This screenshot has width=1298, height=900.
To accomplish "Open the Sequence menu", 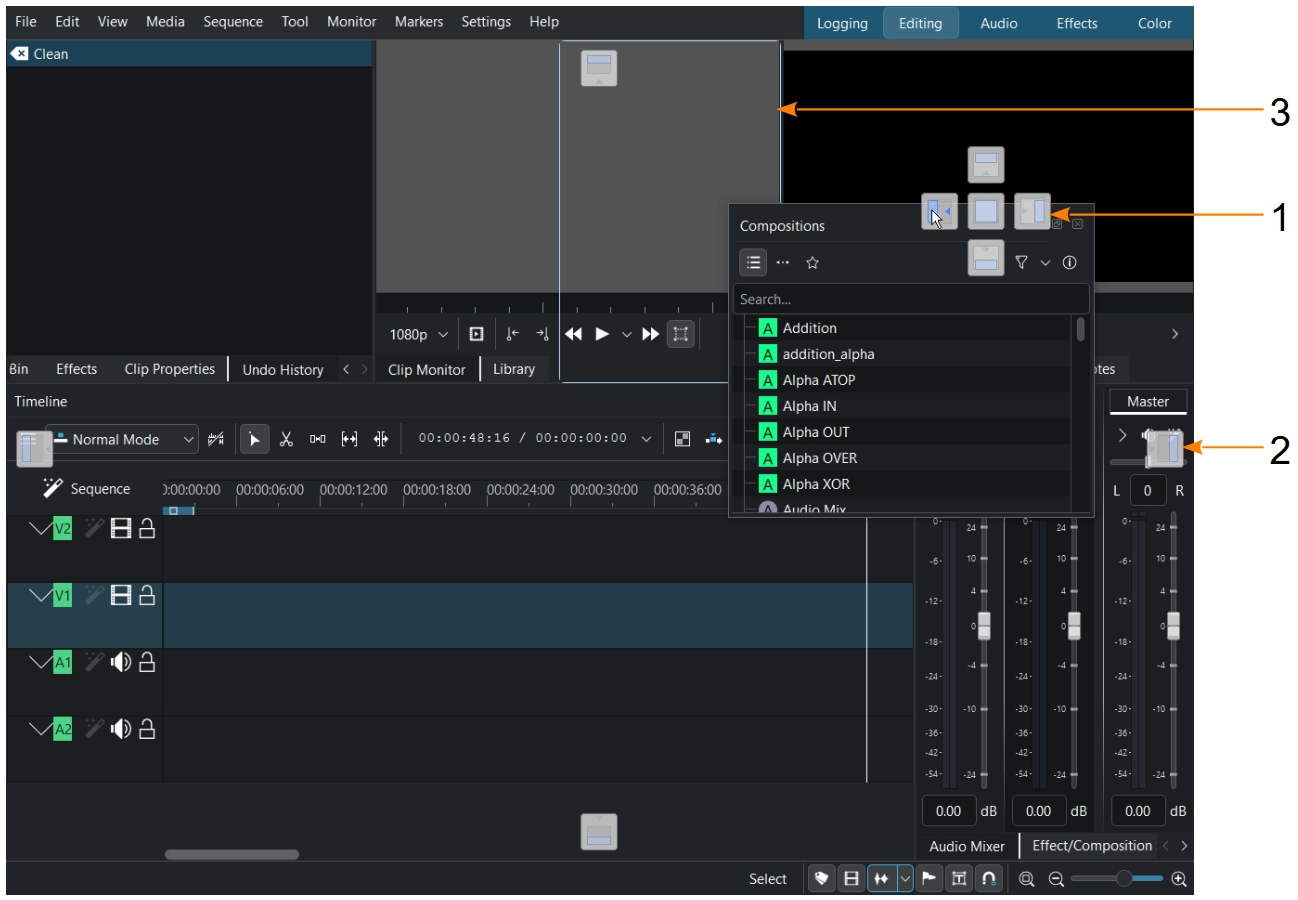I will (232, 21).
